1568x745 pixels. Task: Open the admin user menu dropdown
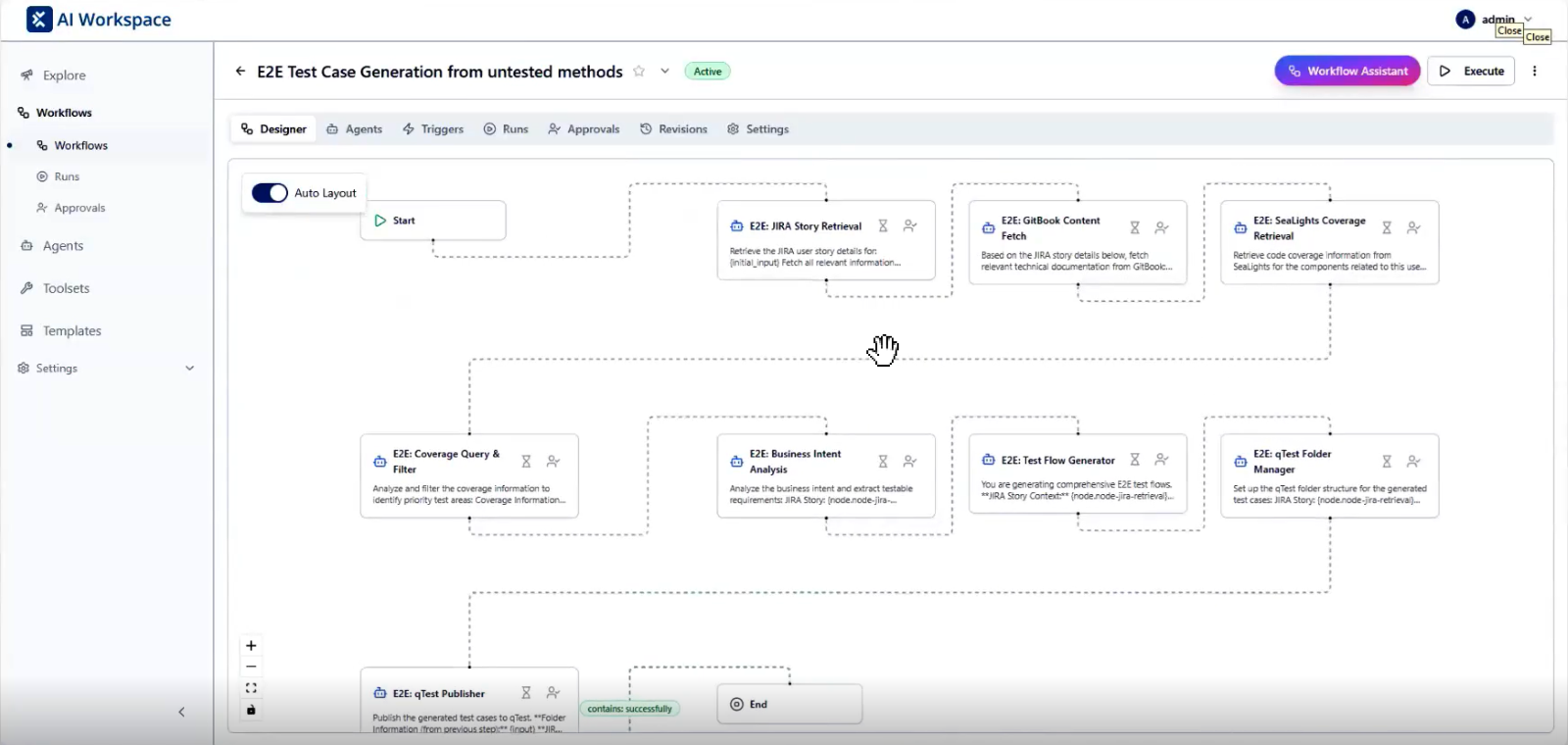[x=1527, y=20]
